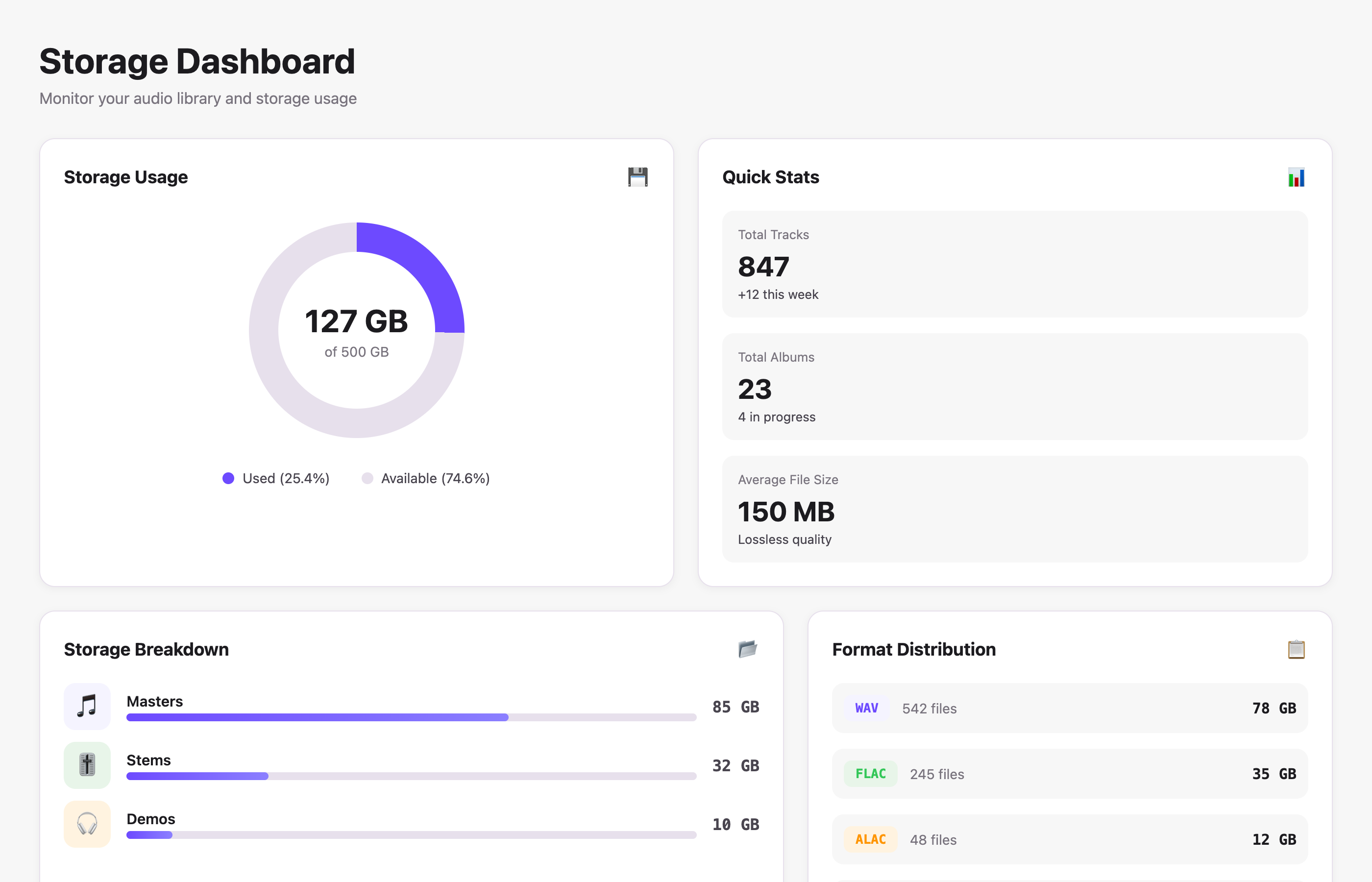Click the floppy disk icon on Storage Usage card
This screenshot has height=882, width=1372.
637,177
